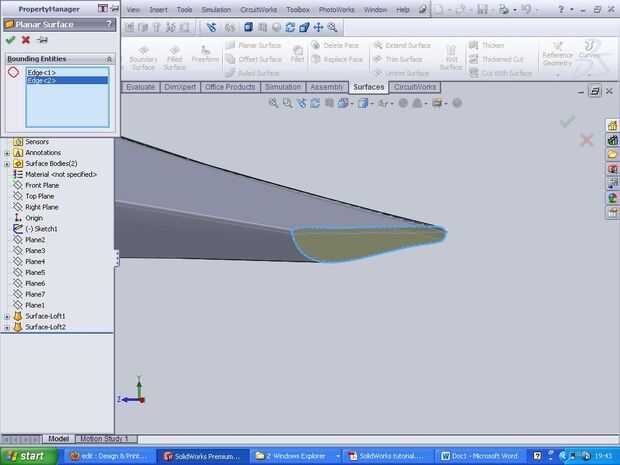Viewport: 620px width, 465px height.
Task: Select Edge<1> in bounding entities list
Action: coord(67,72)
